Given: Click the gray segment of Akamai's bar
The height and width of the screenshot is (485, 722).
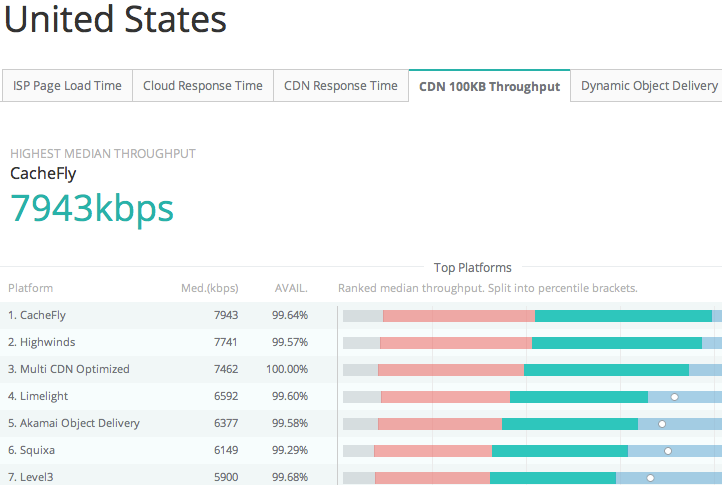Looking at the screenshot, I should point(361,424).
